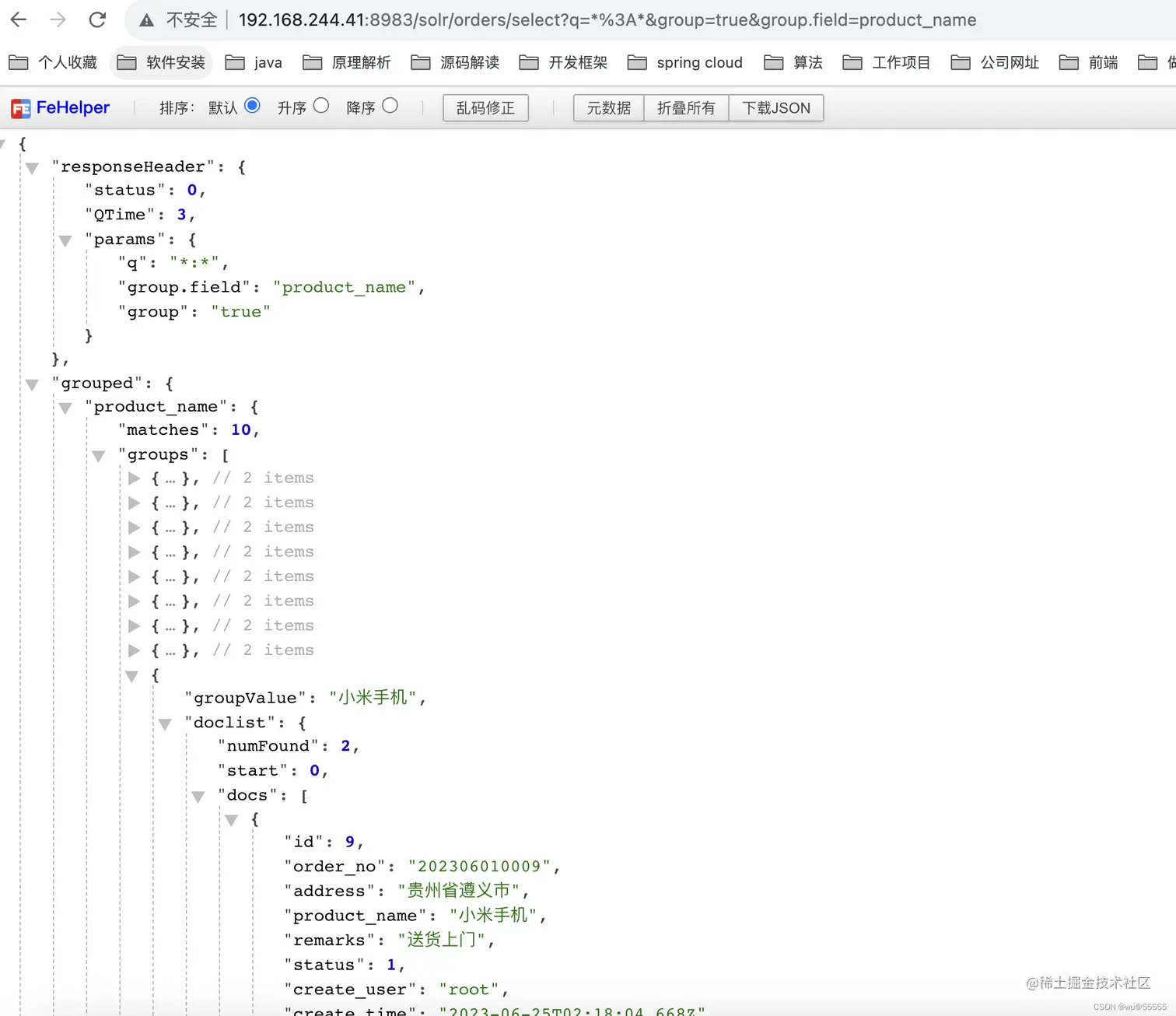Open the 开发框架 bookmark folder

click(x=563, y=62)
